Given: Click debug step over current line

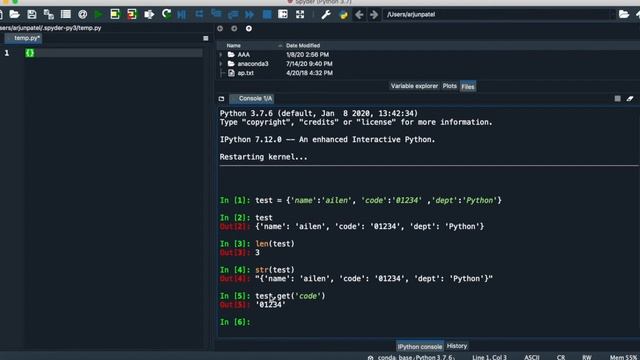Looking at the screenshot, I should 199,15.
